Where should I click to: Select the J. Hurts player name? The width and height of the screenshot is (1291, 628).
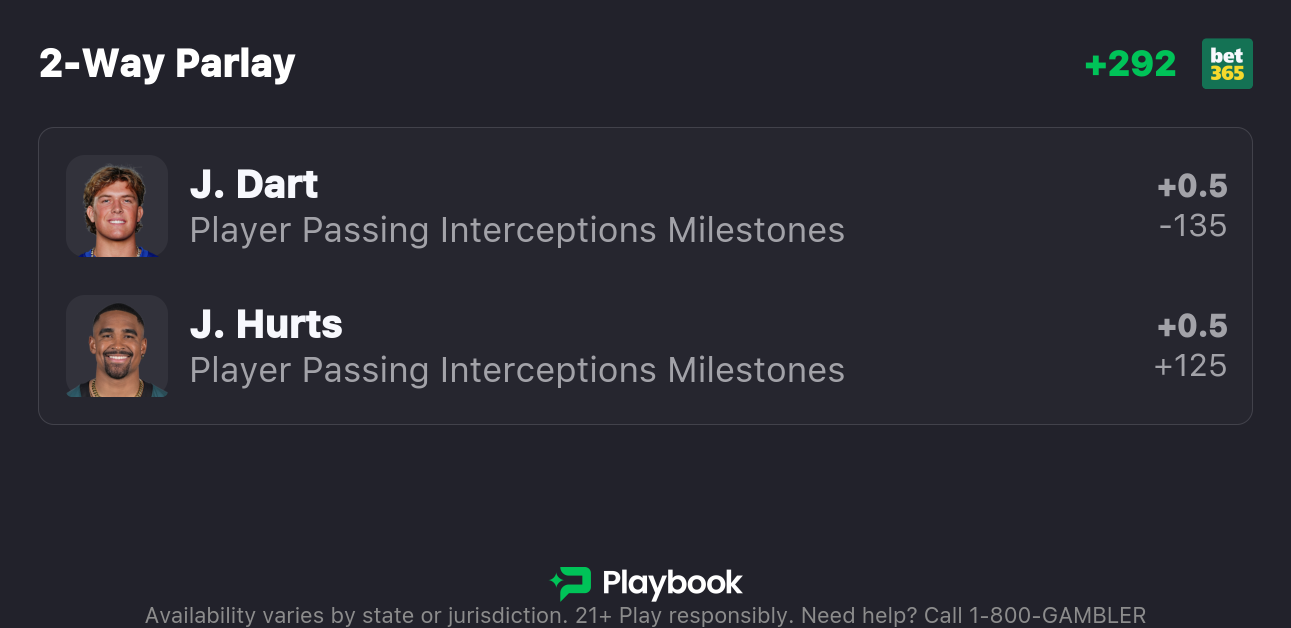pos(266,325)
